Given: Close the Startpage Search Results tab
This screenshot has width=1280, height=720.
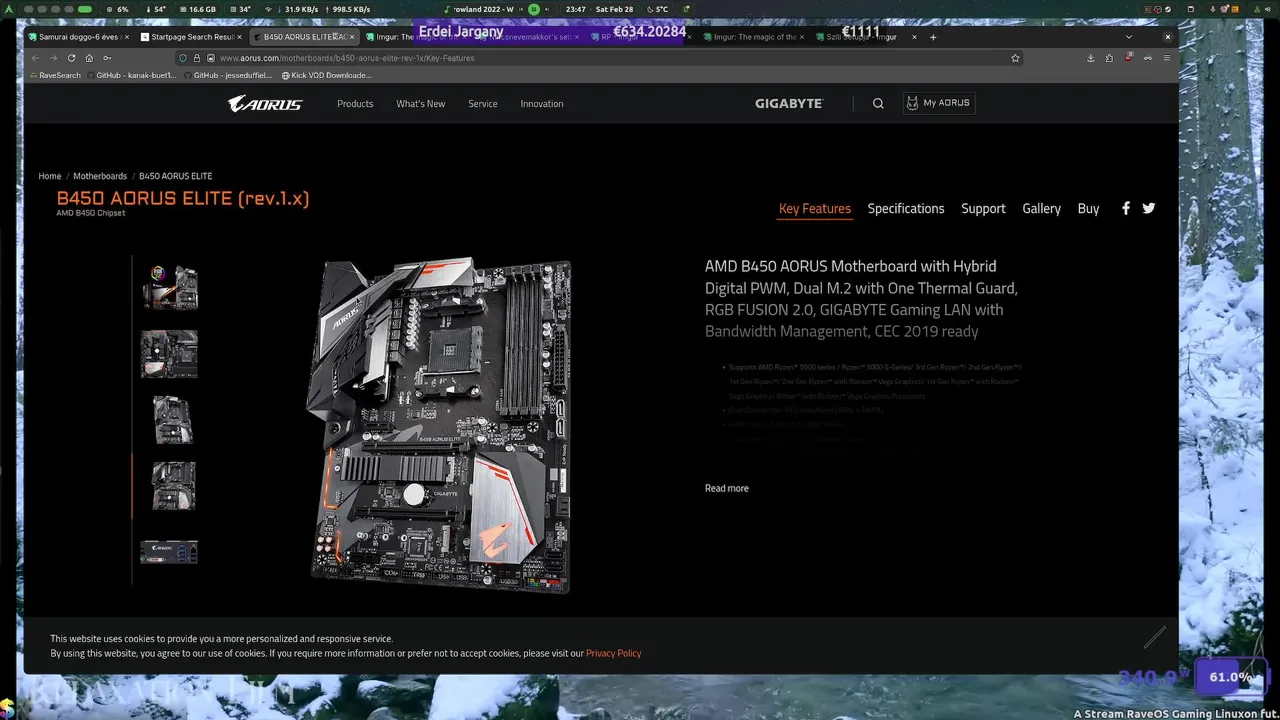Looking at the screenshot, I should click(x=239, y=37).
